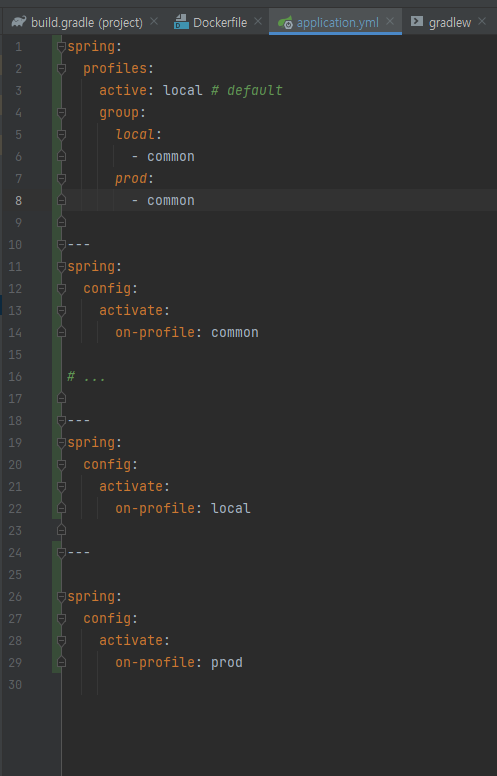
Task: Click the italic 'local' key on line 5
Action: coord(135,135)
